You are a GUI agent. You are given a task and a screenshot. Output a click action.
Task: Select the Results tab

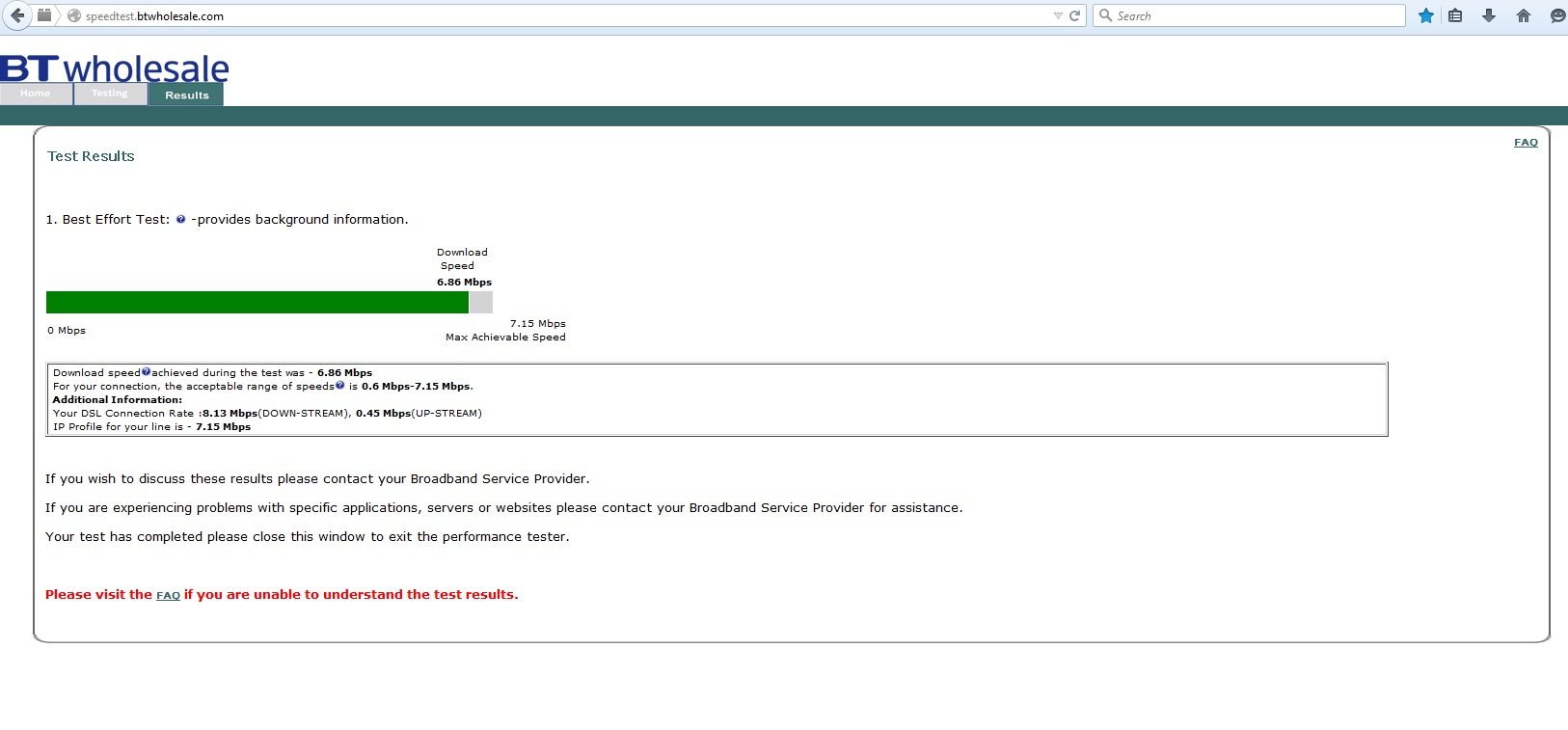pyautogui.click(x=186, y=95)
